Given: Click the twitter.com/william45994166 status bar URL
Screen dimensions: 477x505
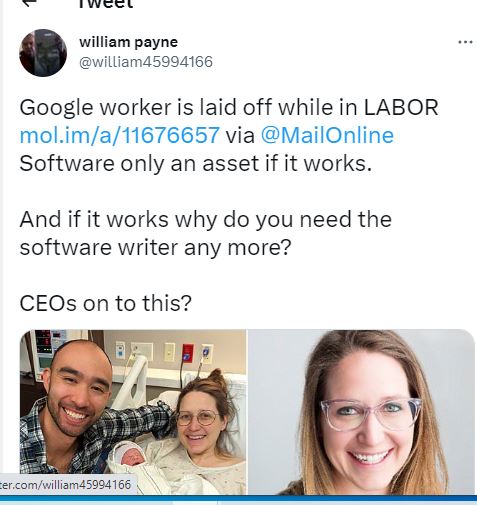Looking at the screenshot, I should tap(66, 484).
